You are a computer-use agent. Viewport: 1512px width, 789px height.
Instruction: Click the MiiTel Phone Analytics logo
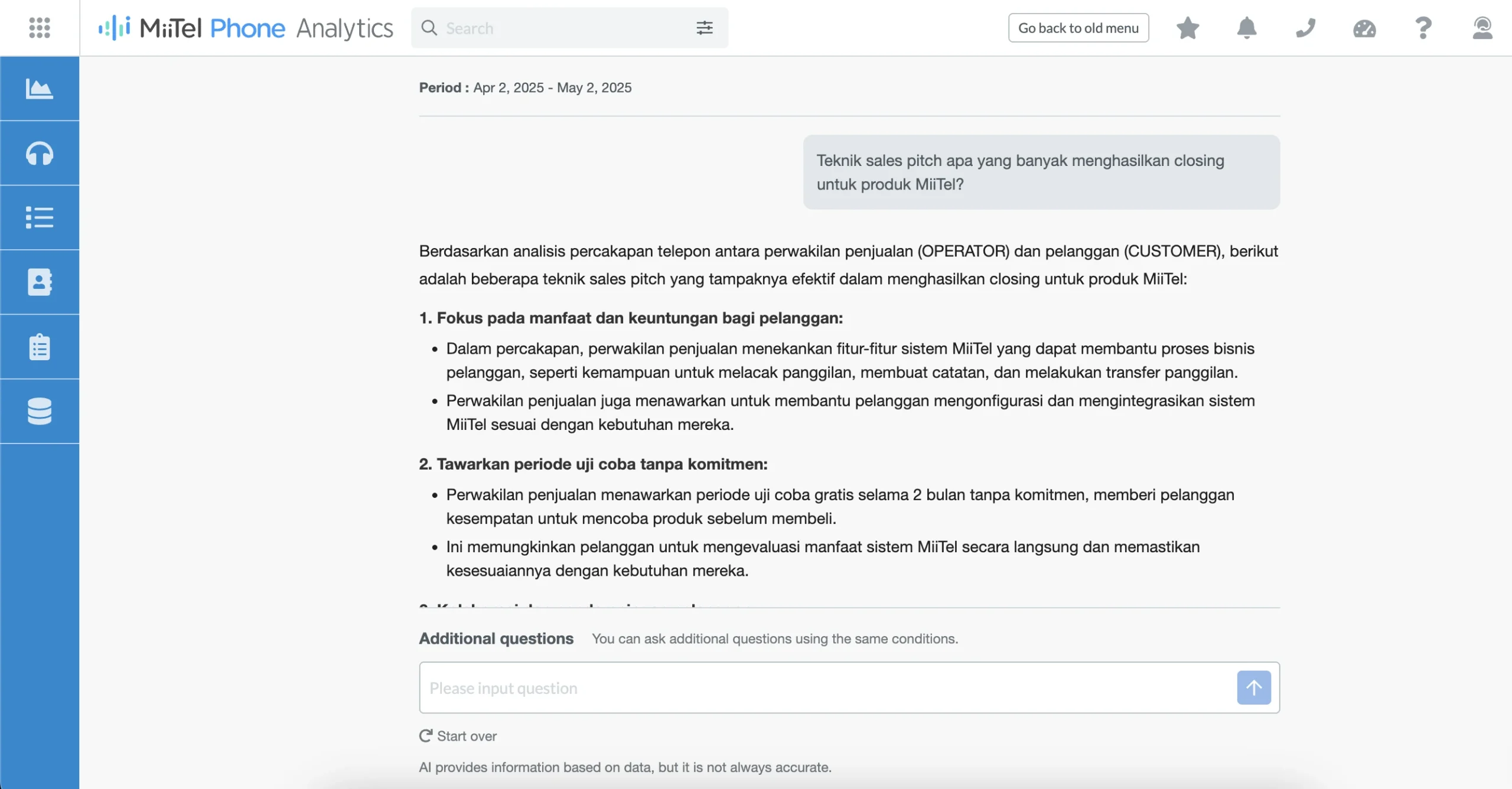coord(246,28)
